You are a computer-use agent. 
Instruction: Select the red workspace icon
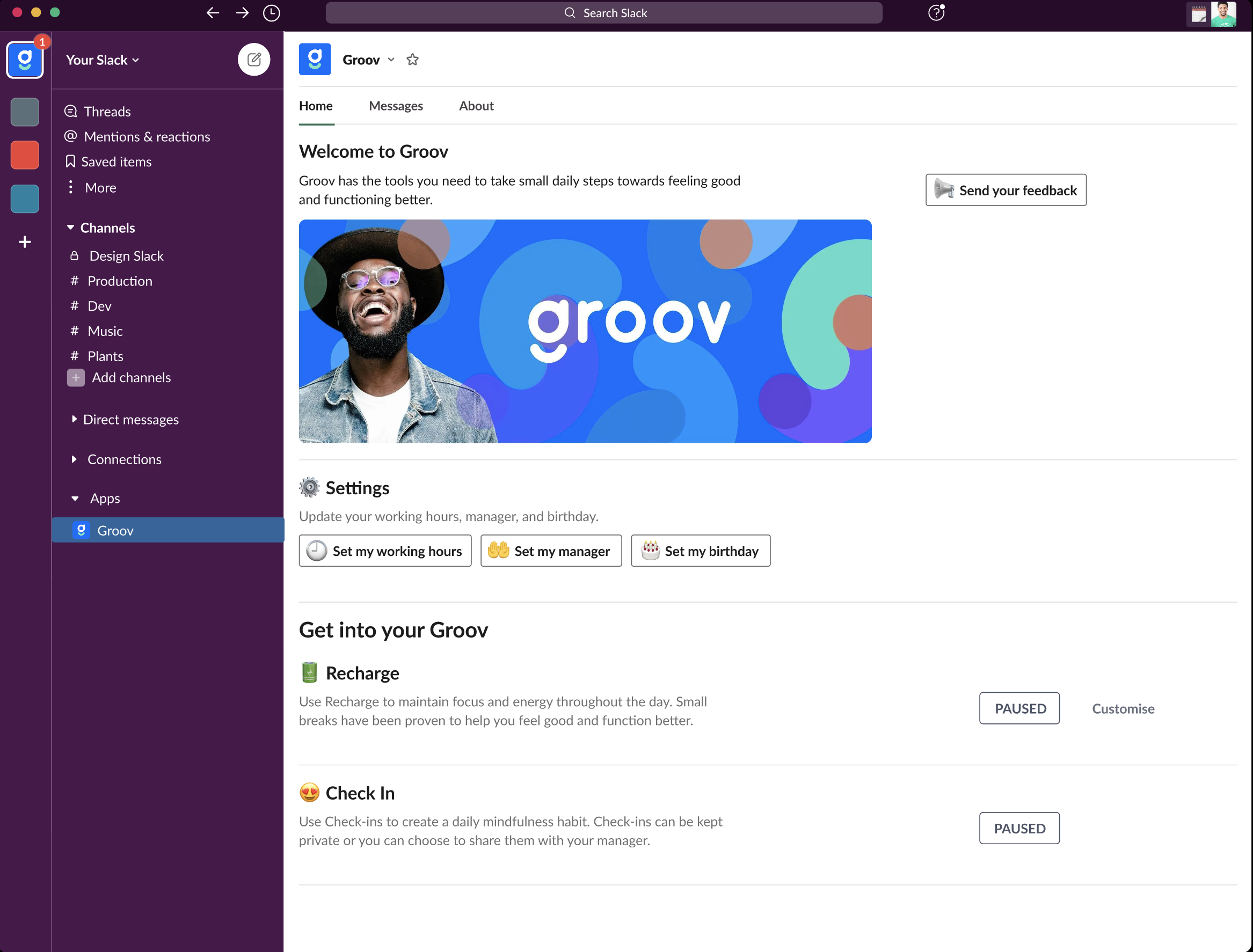pyautogui.click(x=24, y=155)
